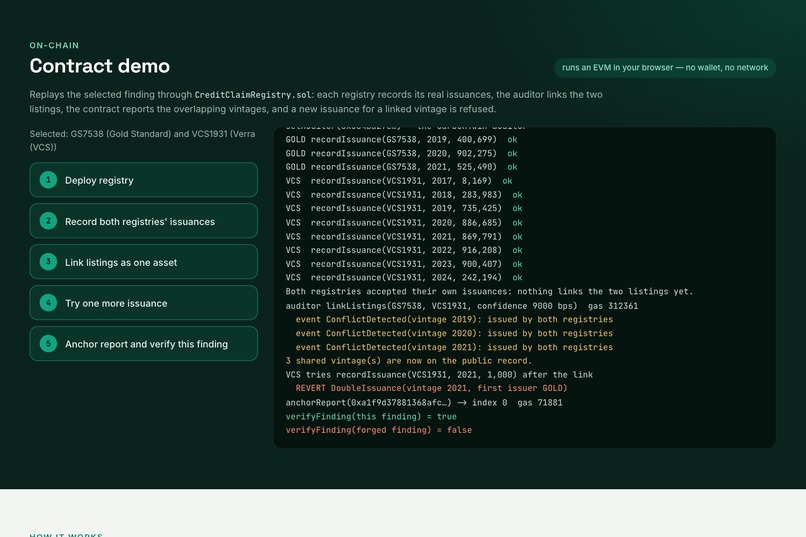This screenshot has height=537, width=806.
Task: Click log line recordIssuance(GS7538, 2019, 400,699)
Action: click(401, 140)
